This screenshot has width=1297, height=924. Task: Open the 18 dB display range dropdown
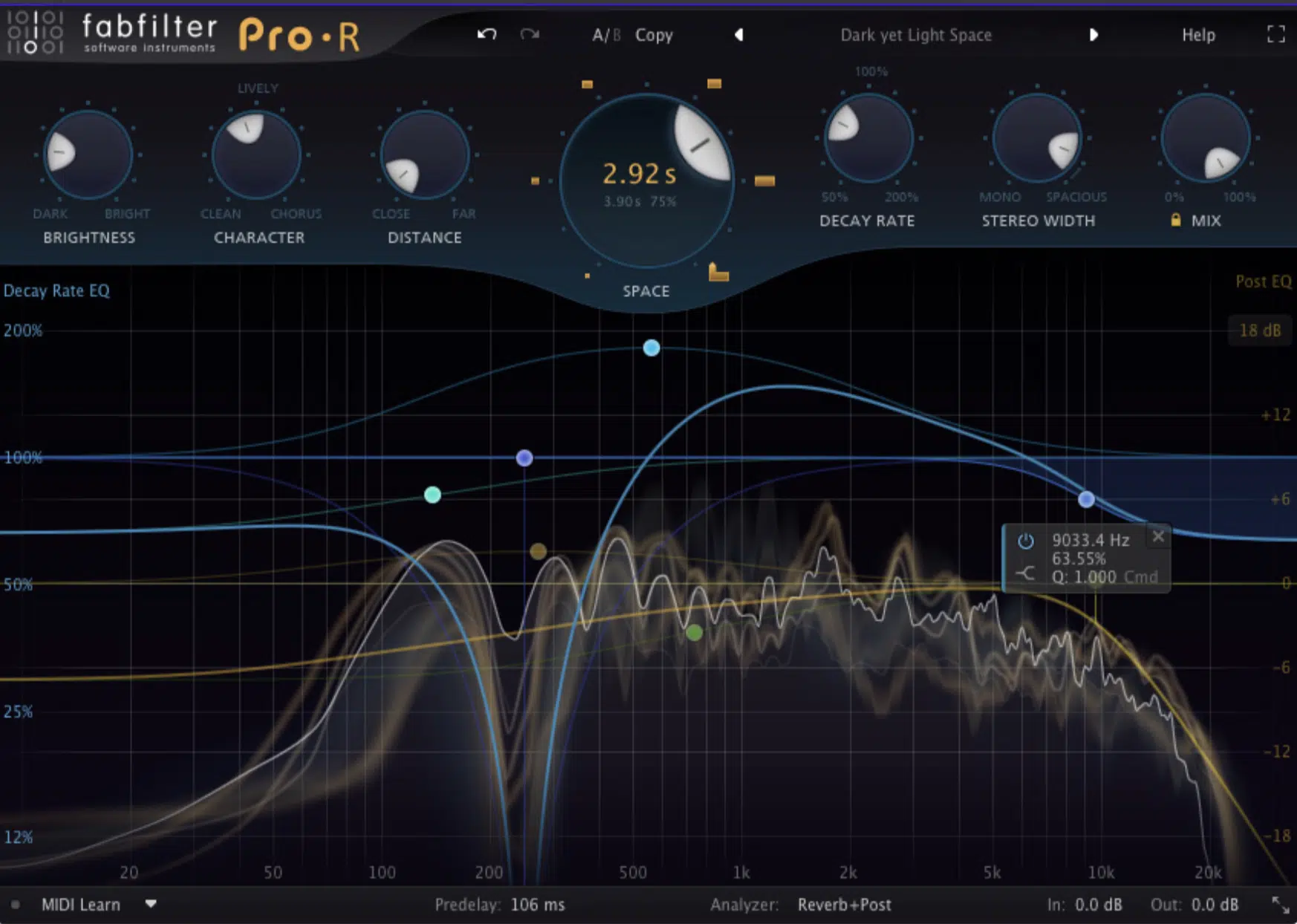pos(1260,330)
